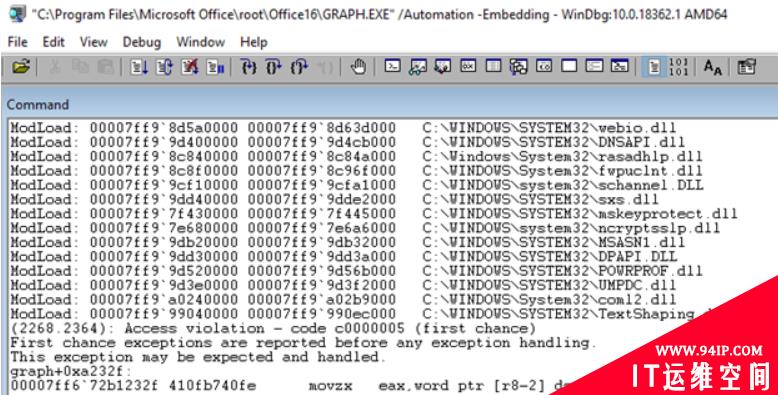
Task: Open the Memory window icon
Action: click(493, 66)
